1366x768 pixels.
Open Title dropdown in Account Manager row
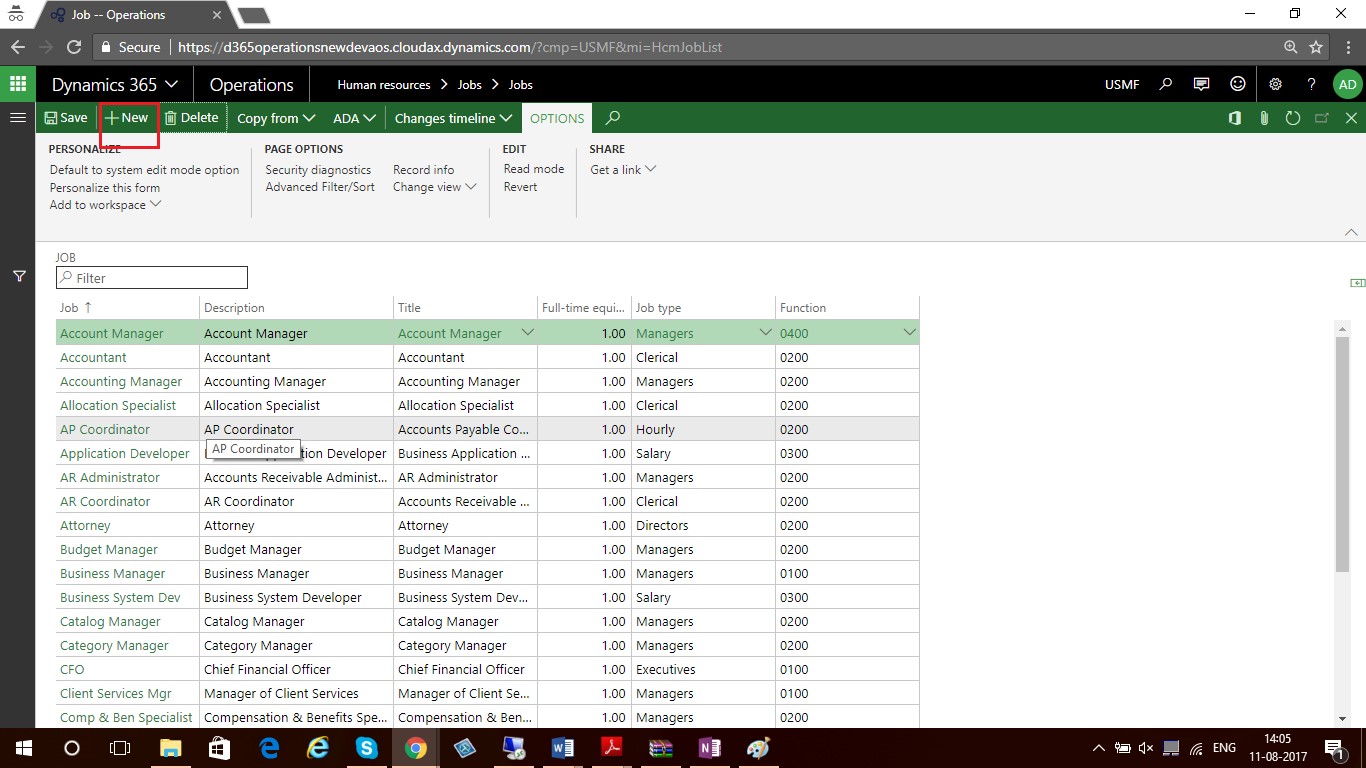528,333
